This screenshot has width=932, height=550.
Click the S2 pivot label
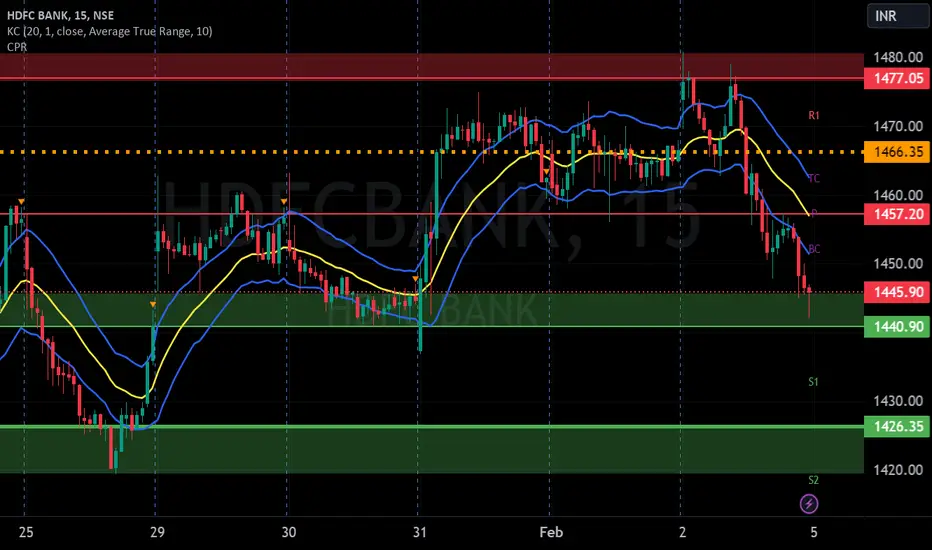[x=814, y=480]
